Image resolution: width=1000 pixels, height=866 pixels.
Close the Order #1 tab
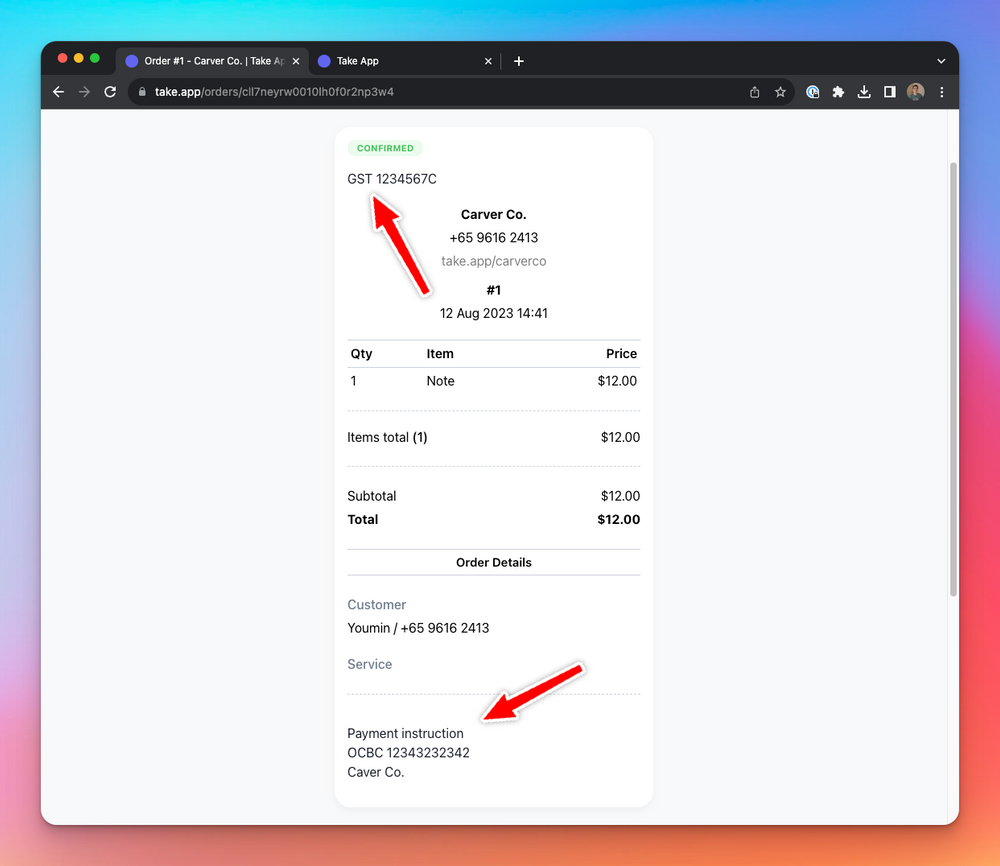(x=296, y=61)
